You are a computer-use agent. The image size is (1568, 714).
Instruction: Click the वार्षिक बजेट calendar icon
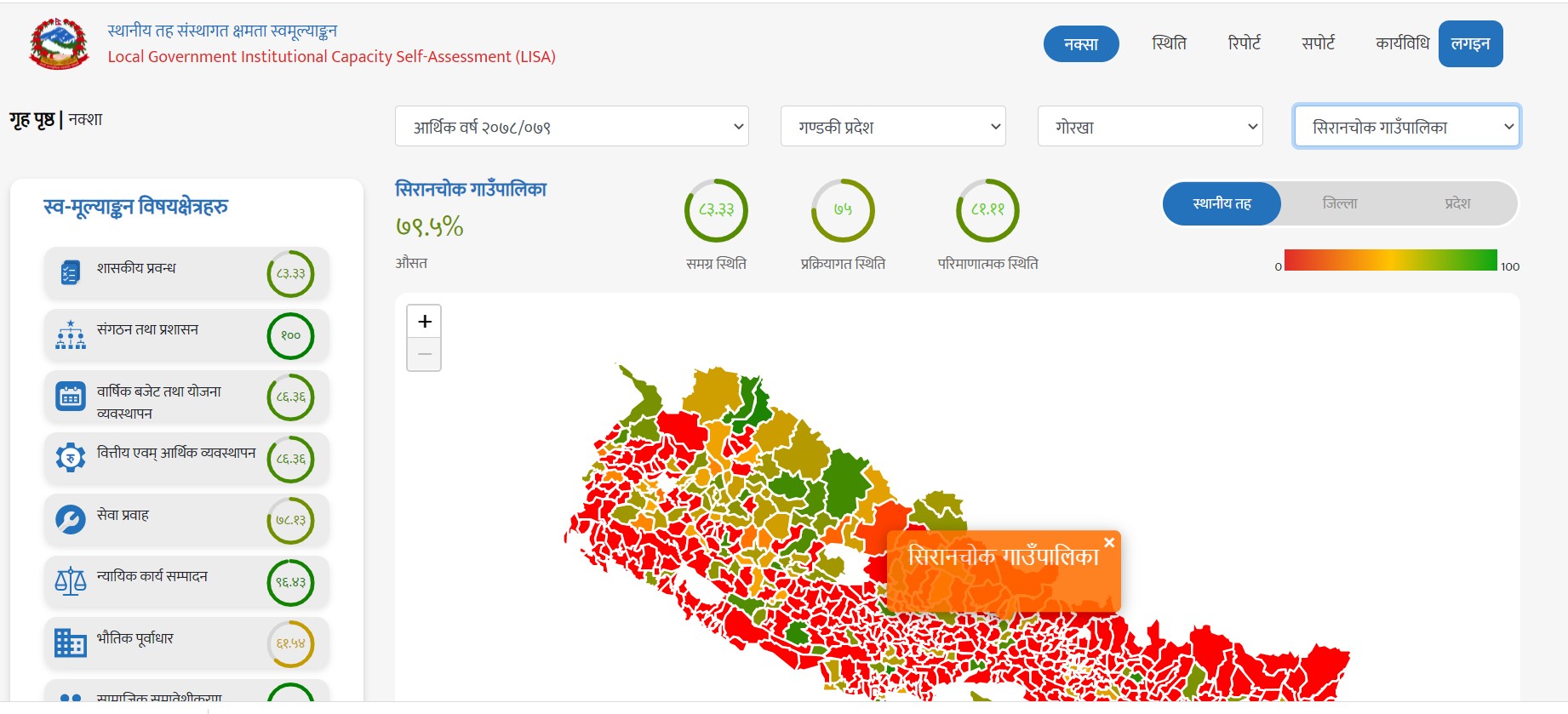pos(71,397)
